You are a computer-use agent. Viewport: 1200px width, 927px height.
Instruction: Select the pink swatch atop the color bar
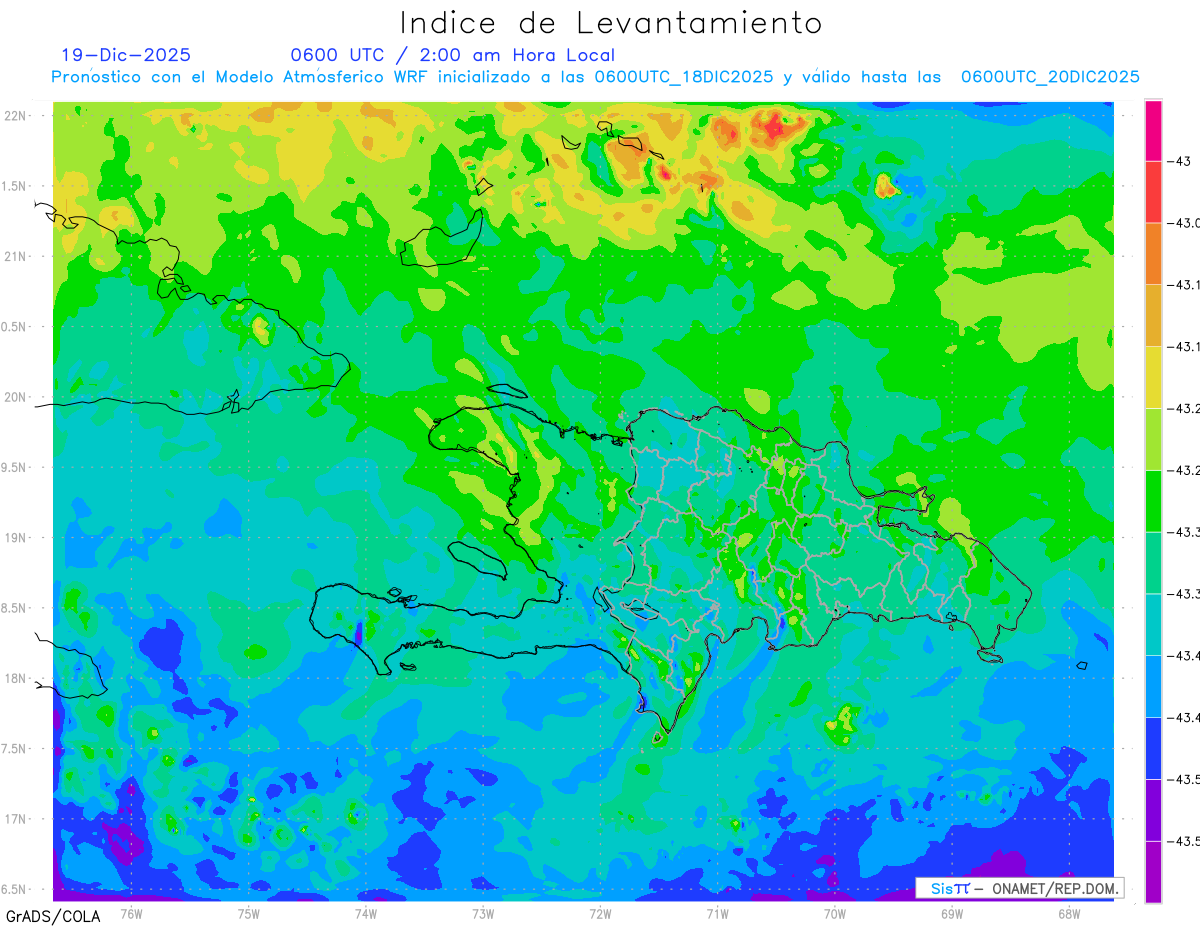coord(1153,130)
